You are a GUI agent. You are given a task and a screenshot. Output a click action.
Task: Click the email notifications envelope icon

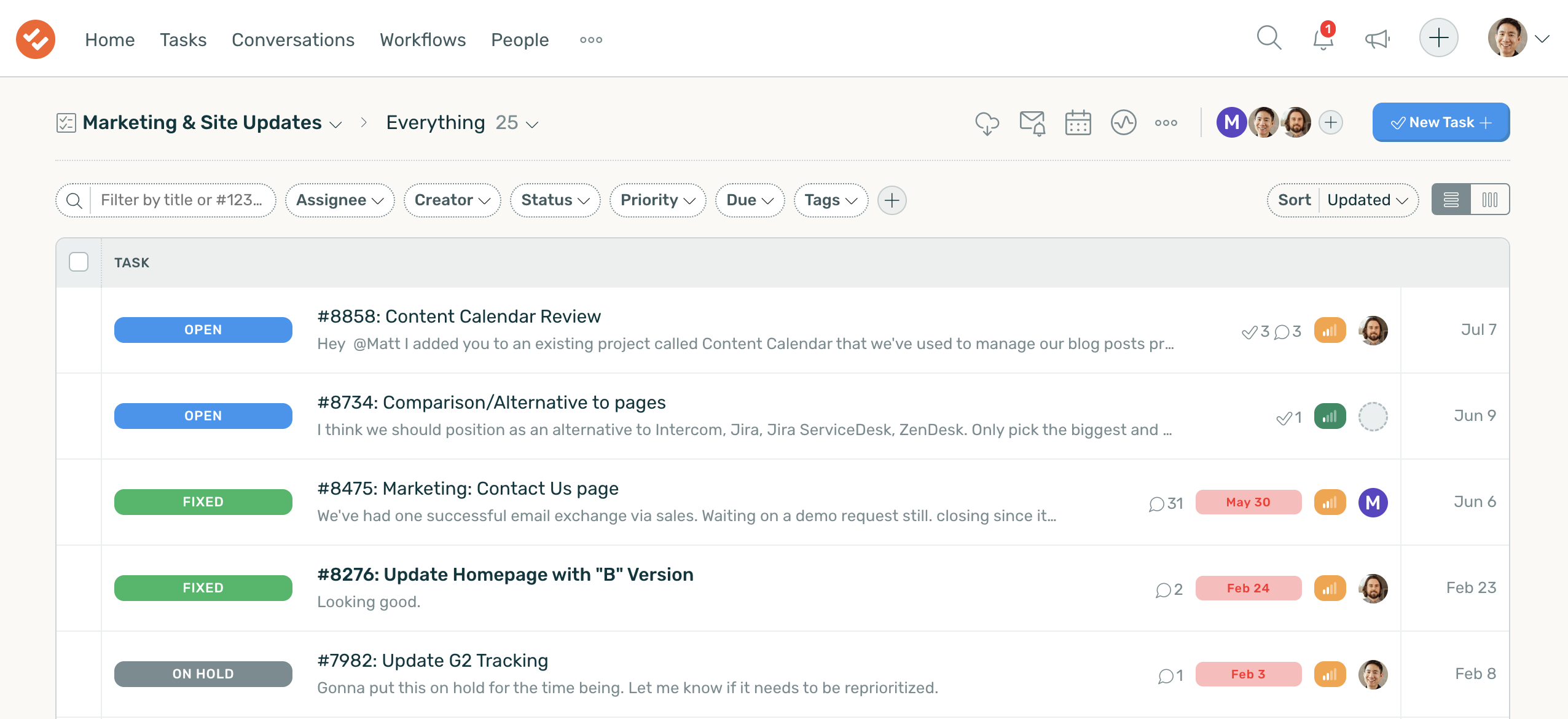pos(1032,122)
